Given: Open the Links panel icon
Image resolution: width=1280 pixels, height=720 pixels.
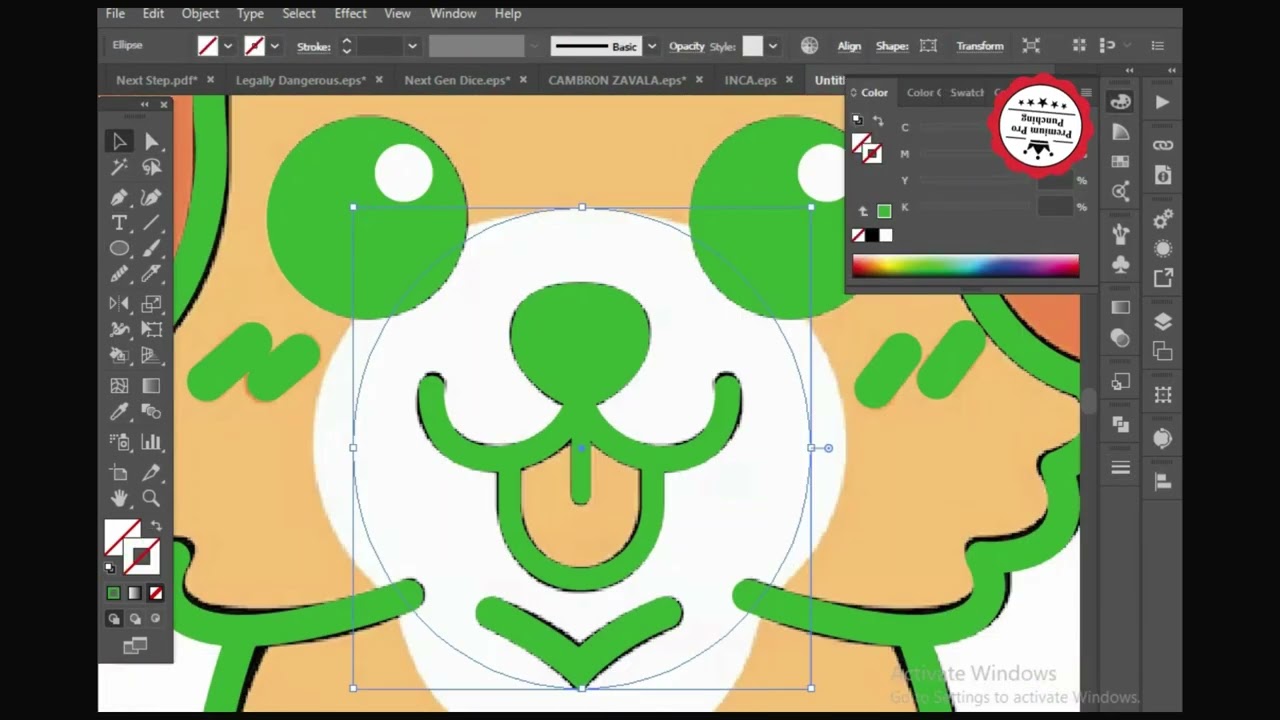Looking at the screenshot, I should [1162, 146].
